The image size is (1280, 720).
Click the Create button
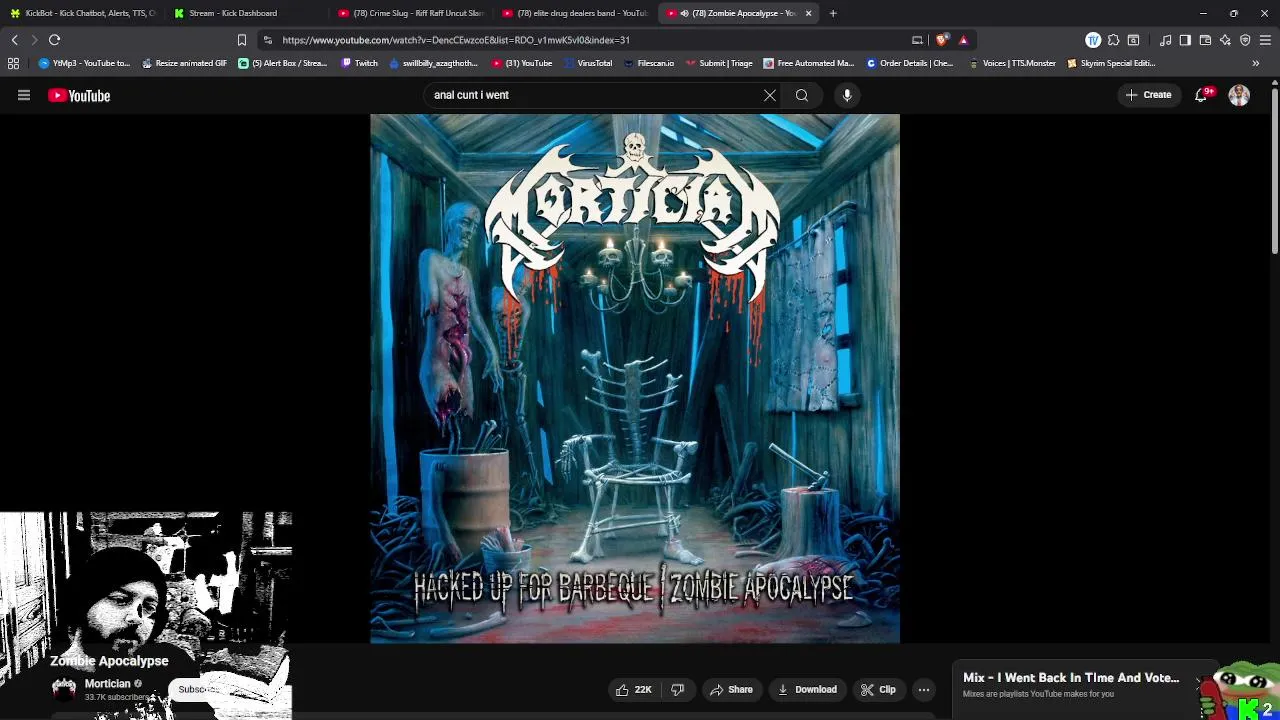click(1148, 95)
